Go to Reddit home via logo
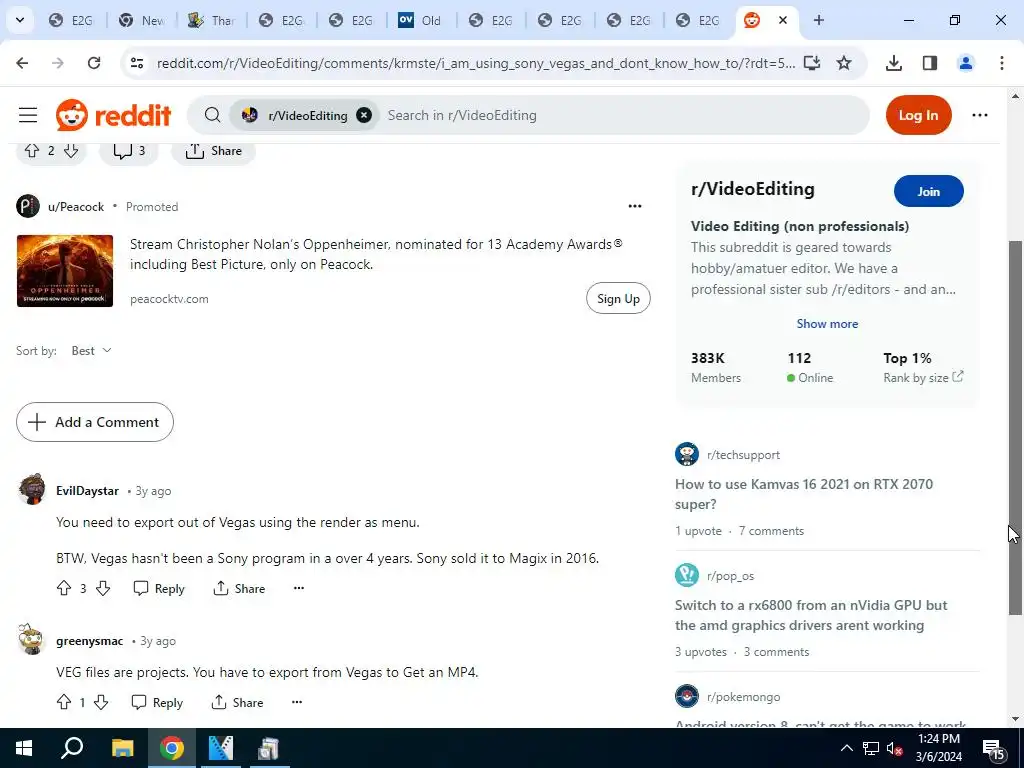The width and height of the screenshot is (1024, 768). click(x=114, y=115)
